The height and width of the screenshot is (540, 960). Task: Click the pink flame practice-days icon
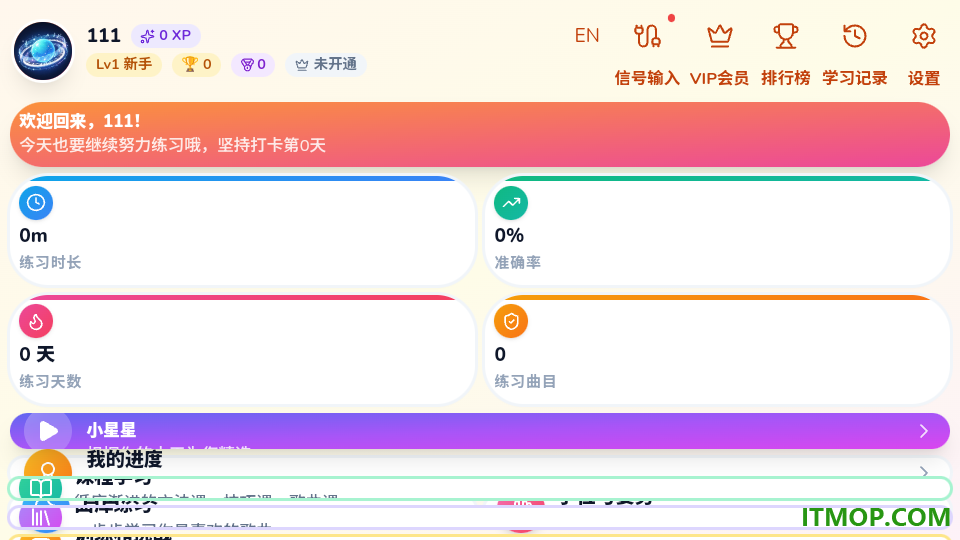point(36,321)
